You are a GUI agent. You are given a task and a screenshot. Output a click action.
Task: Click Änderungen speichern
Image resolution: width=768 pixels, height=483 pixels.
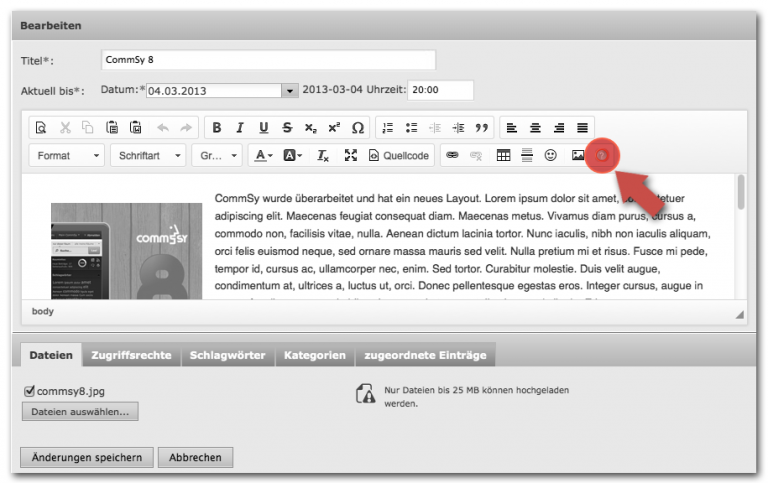(x=87, y=457)
